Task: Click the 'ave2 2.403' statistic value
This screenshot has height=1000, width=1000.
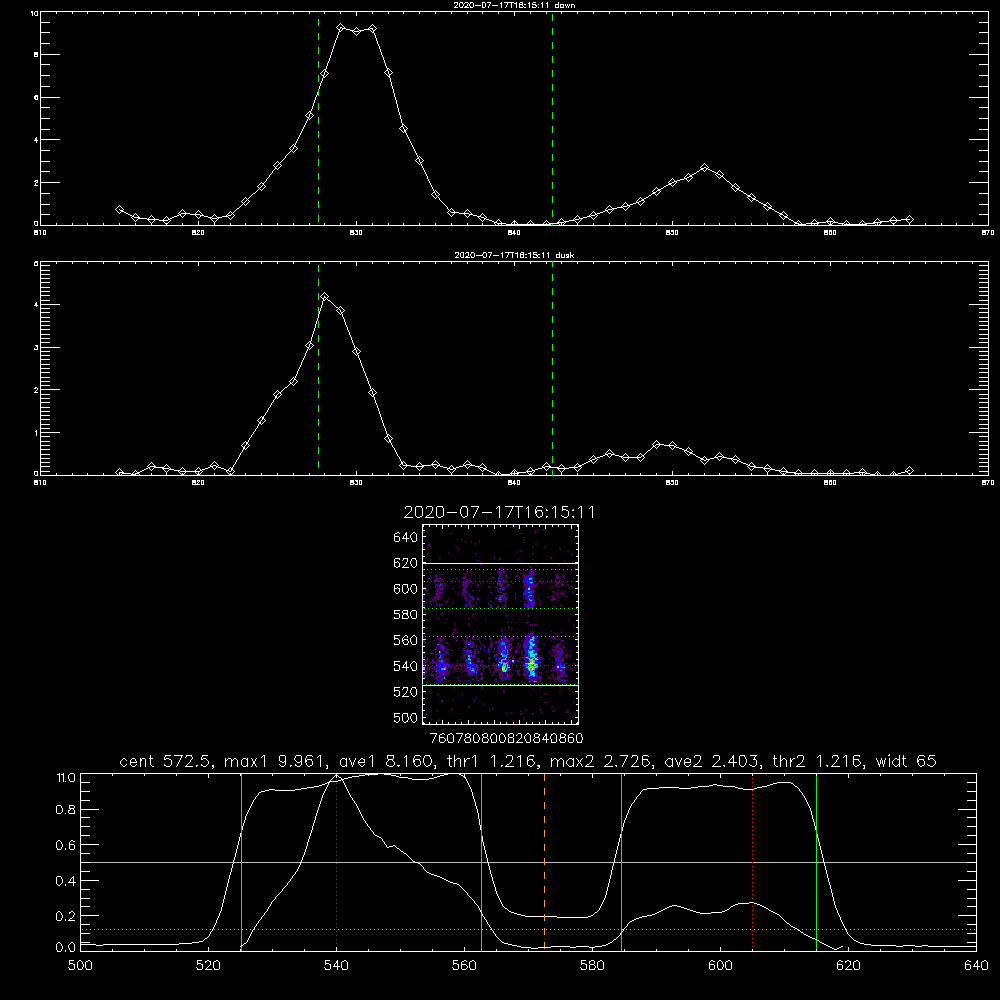Action: click(x=710, y=761)
